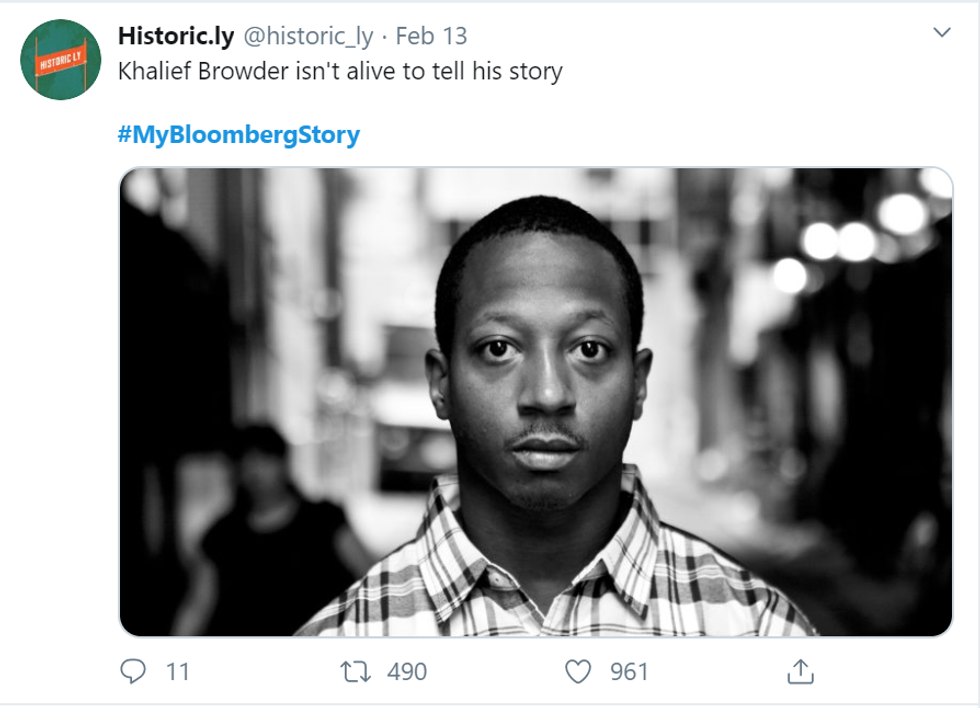Image resolution: width=980 pixels, height=708 pixels.
Task: Click the like count 961
Action: (x=630, y=671)
